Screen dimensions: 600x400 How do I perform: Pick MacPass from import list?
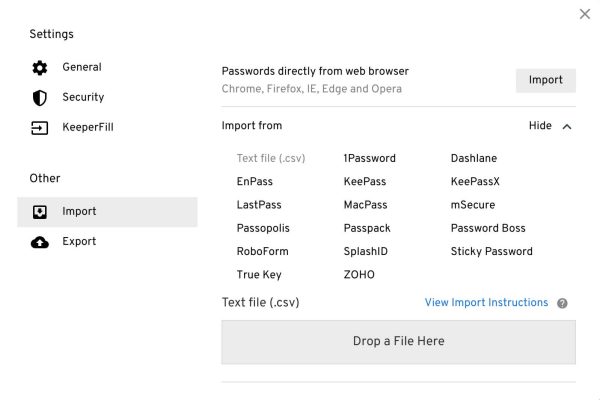[365, 205]
